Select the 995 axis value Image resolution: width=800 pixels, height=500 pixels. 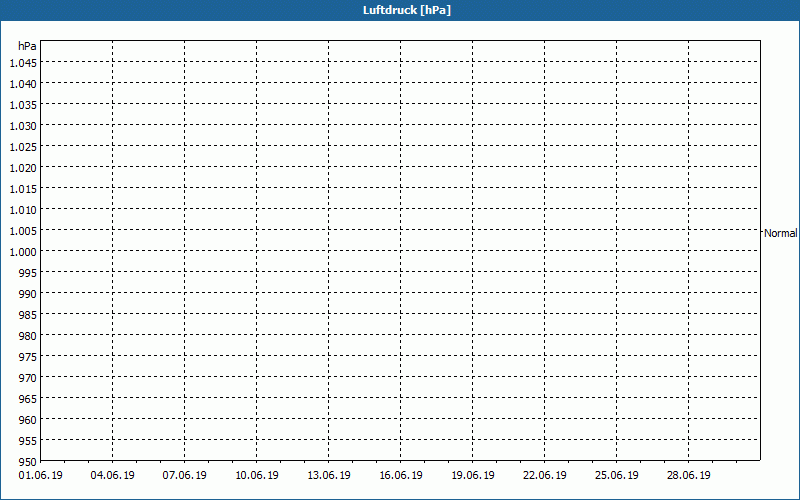click(29, 273)
